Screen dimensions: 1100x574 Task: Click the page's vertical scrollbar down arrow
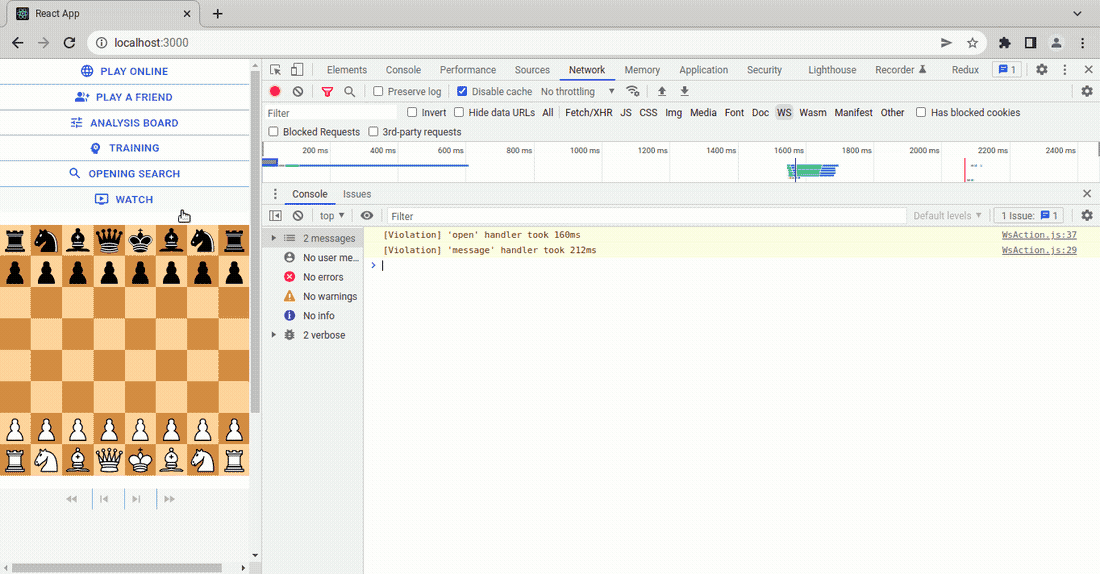pos(255,555)
